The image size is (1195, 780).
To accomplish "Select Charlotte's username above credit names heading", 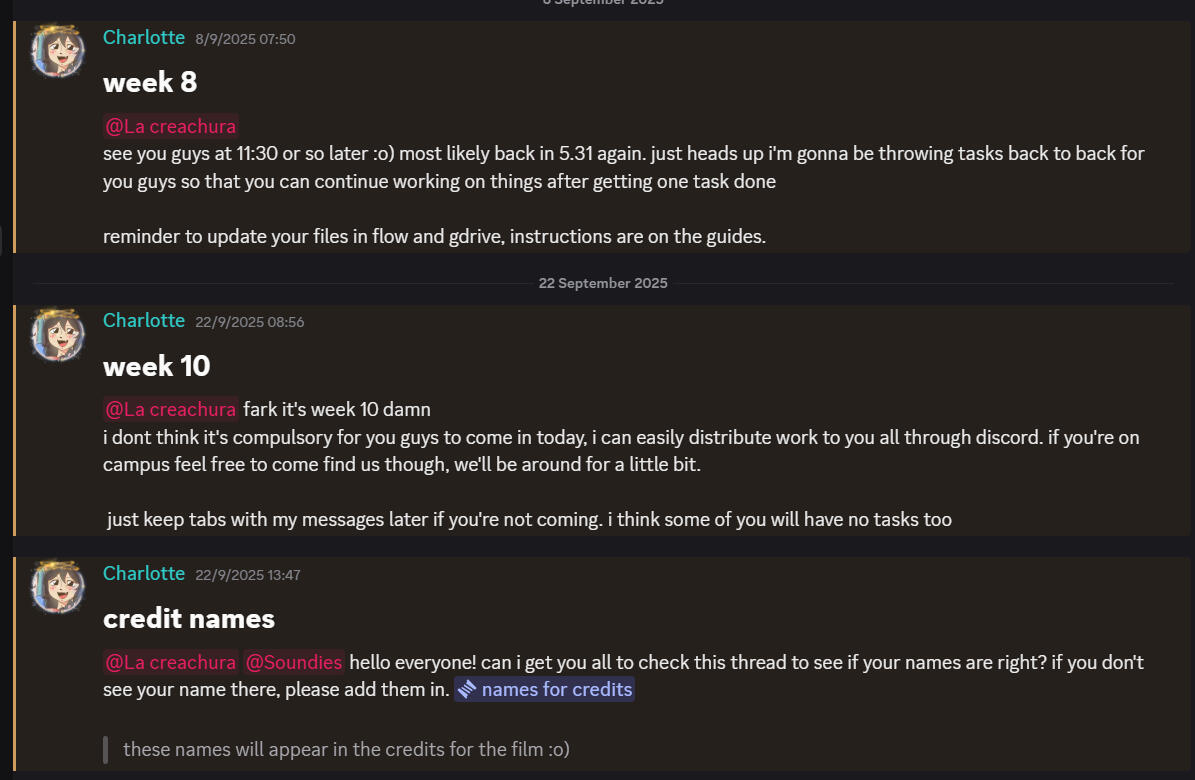I will pos(144,573).
